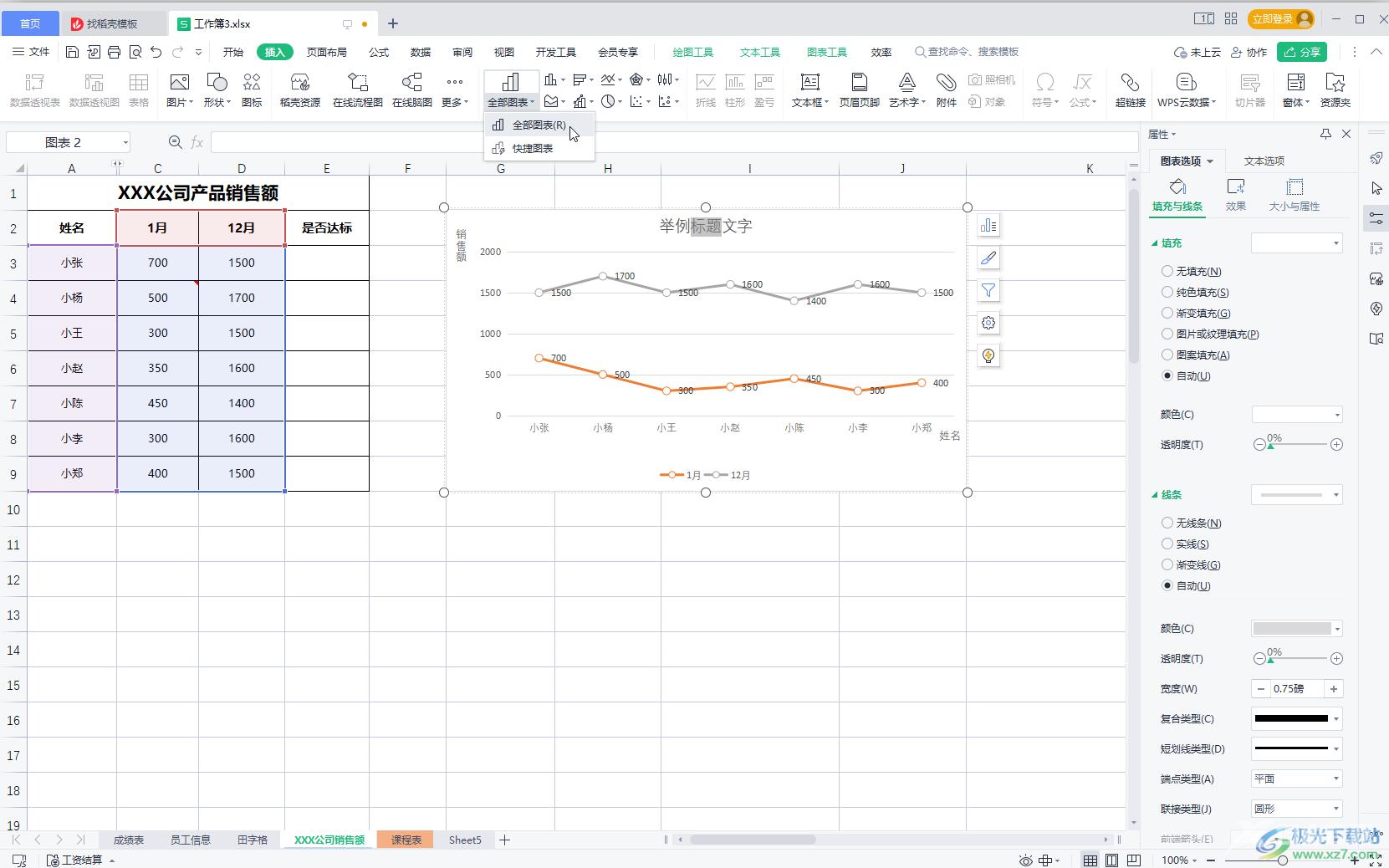The width and height of the screenshot is (1389, 868).
Task: Open chart settings gear button
Action: click(x=988, y=324)
